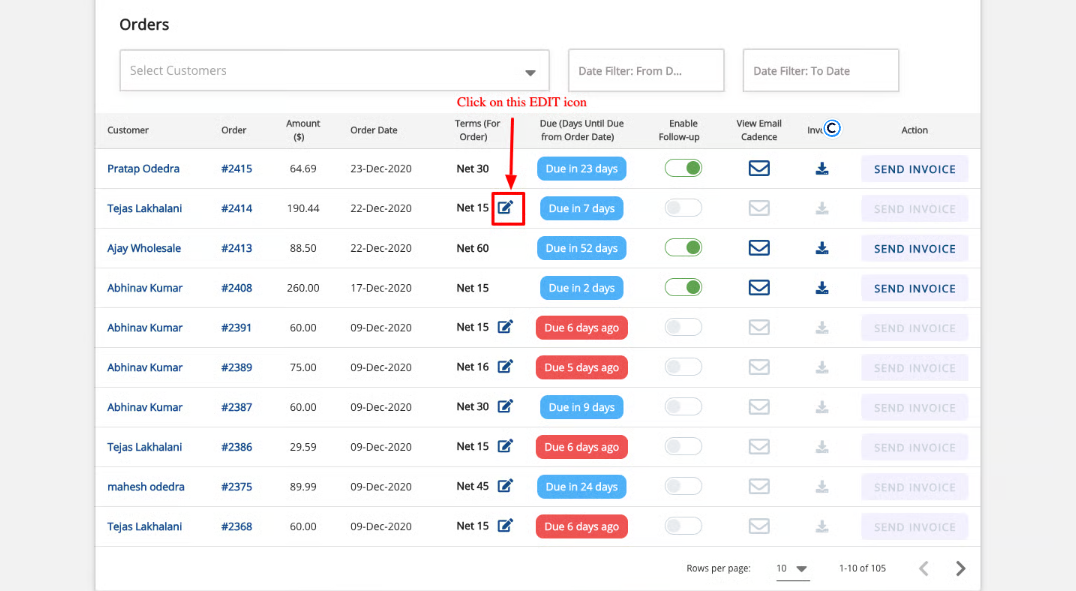Sort by Order Date column header
The height and width of the screenshot is (591, 1076).
pyautogui.click(x=373, y=130)
